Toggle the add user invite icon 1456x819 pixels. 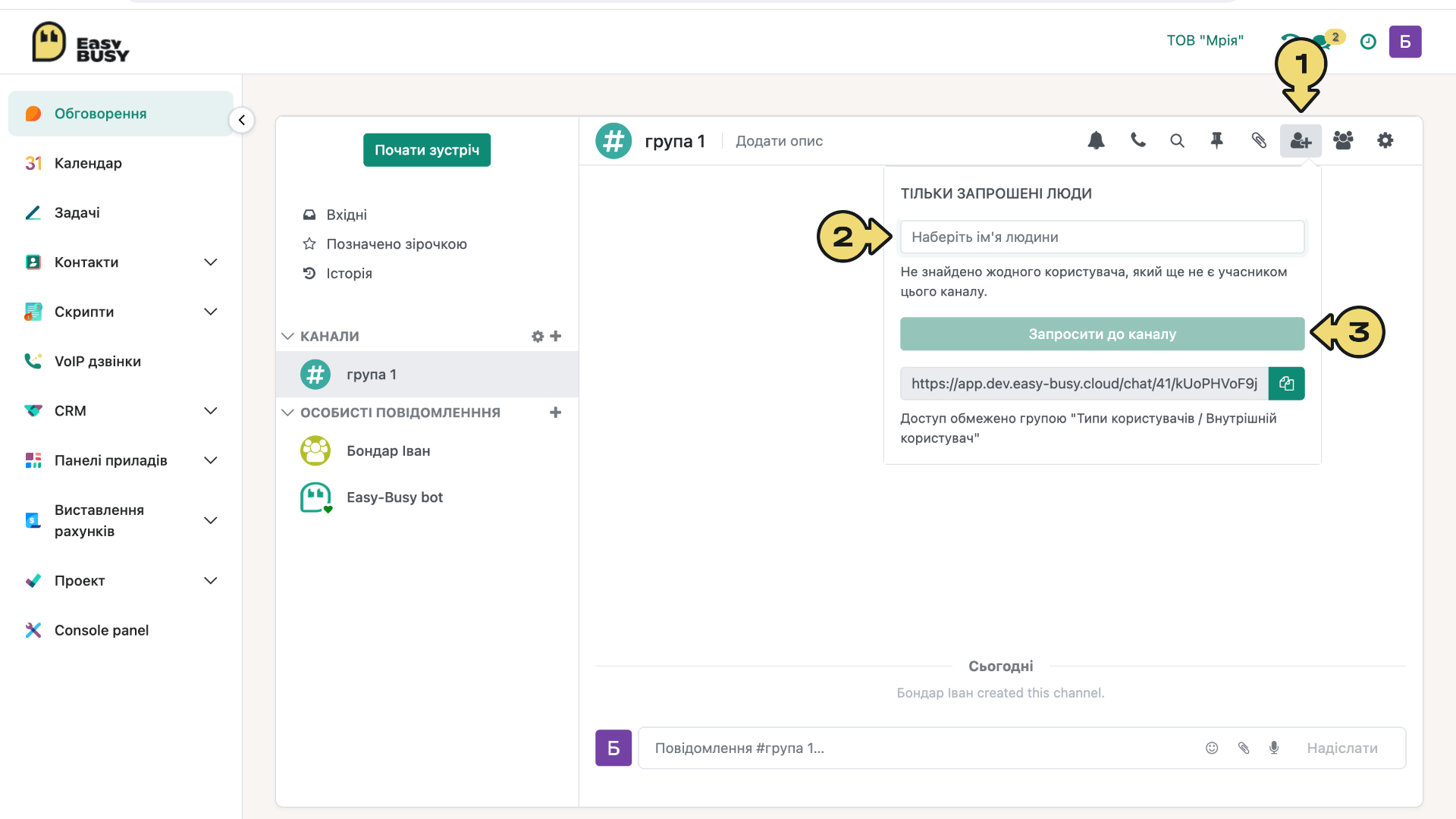click(1301, 141)
